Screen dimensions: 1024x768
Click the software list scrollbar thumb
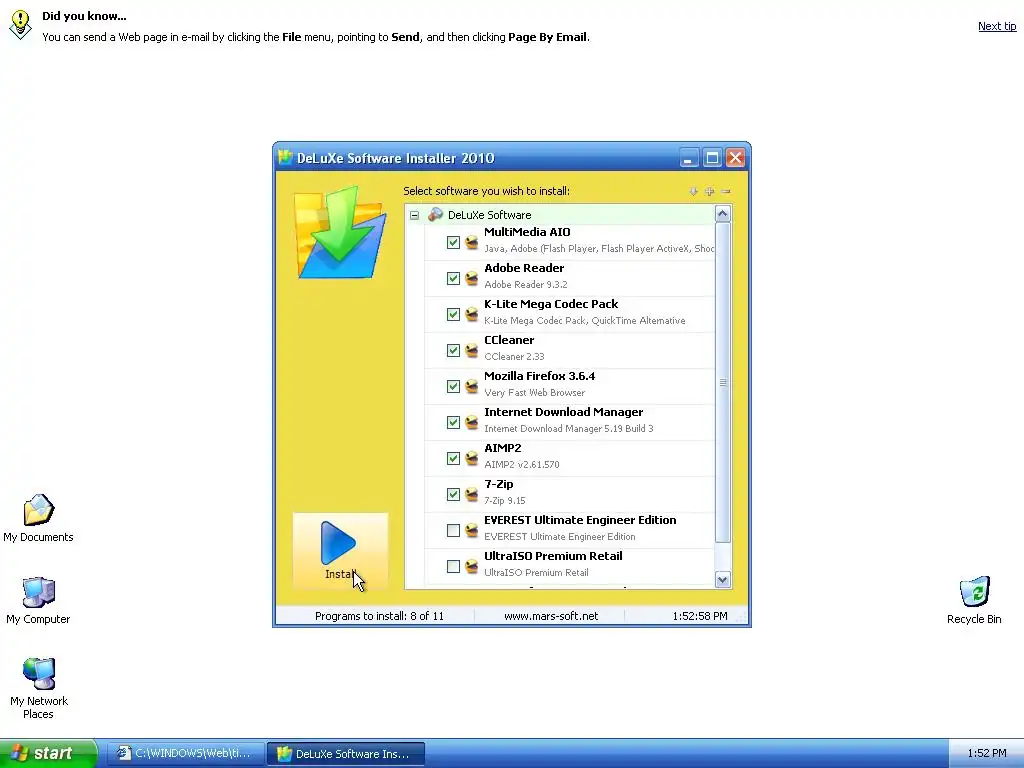pyautogui.click(x=722, y=383)
